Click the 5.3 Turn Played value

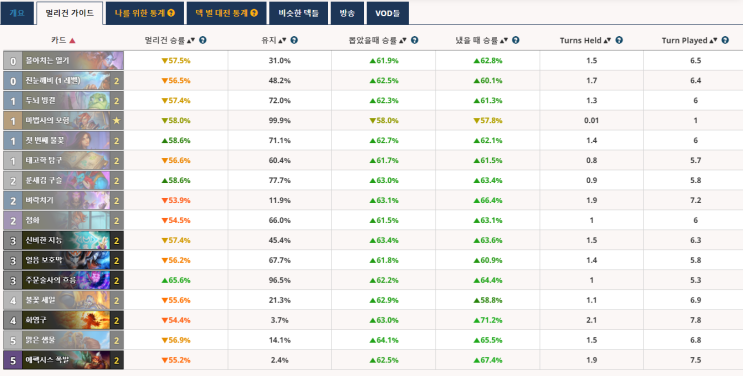click(x=696, y=280)
